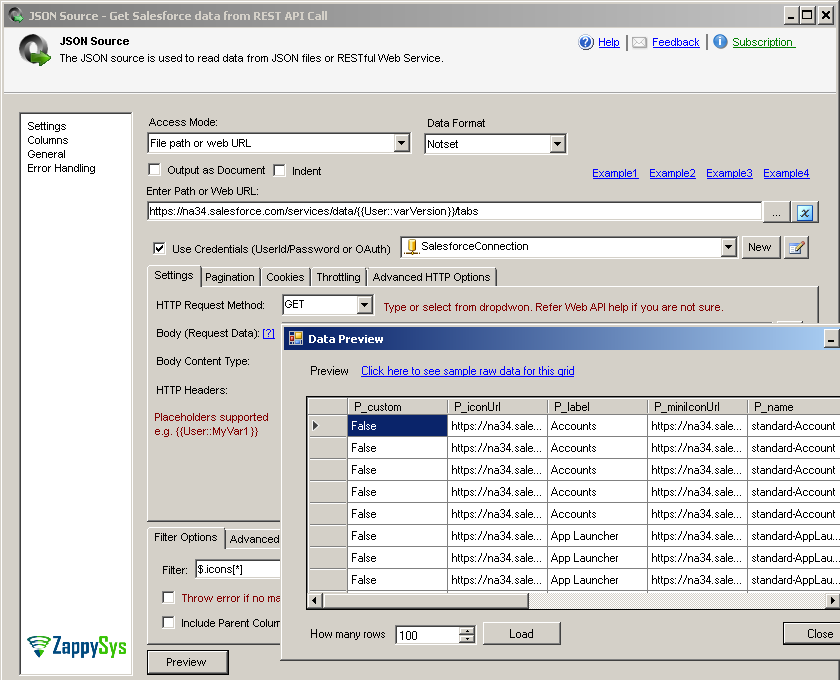
Task: Switch to the Pagination tab
Action: click(x=230, y=277)
